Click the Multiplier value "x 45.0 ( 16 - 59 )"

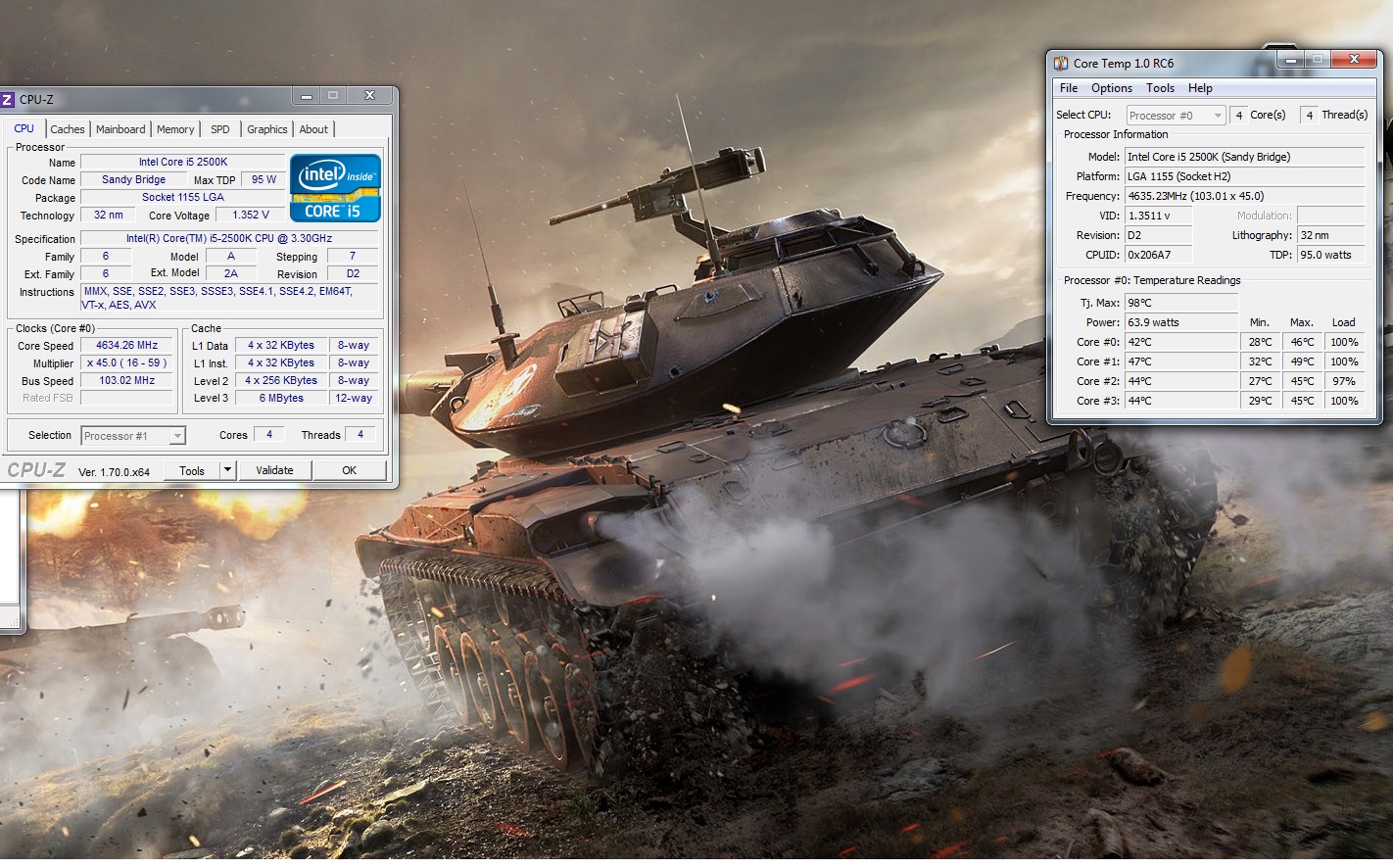pos(126,363)
